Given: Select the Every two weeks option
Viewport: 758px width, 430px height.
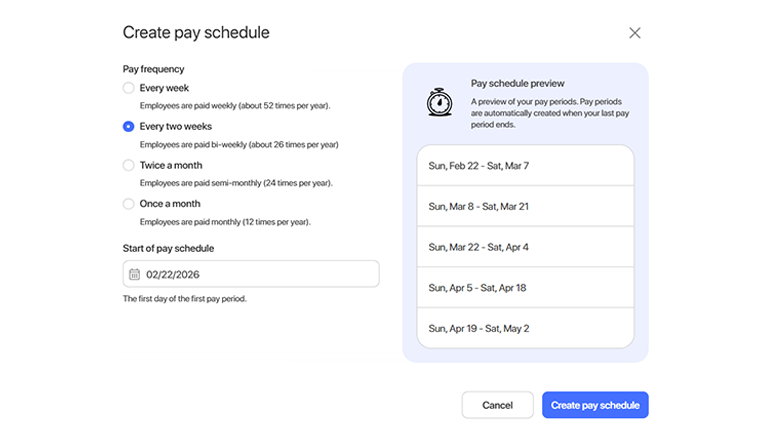Looking at the screenshot, I should pyautogui.click(x=128, y=127).
